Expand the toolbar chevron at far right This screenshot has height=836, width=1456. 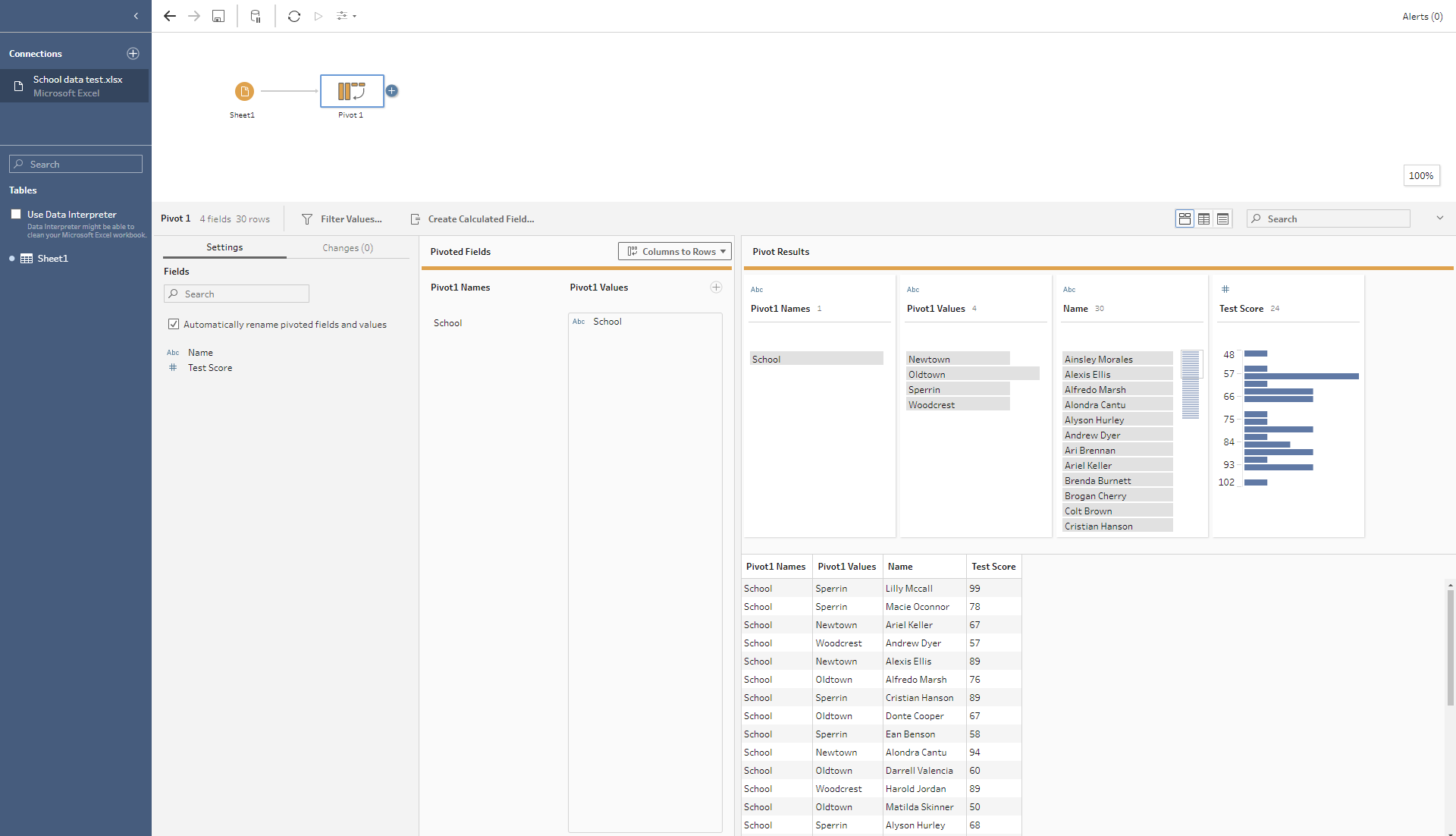pyautogui.click(x=1440, y=218)
